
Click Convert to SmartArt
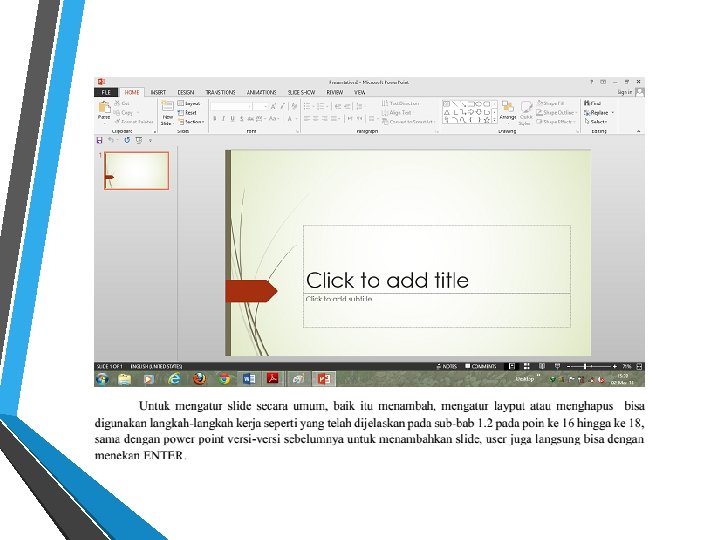click(408, 122)
